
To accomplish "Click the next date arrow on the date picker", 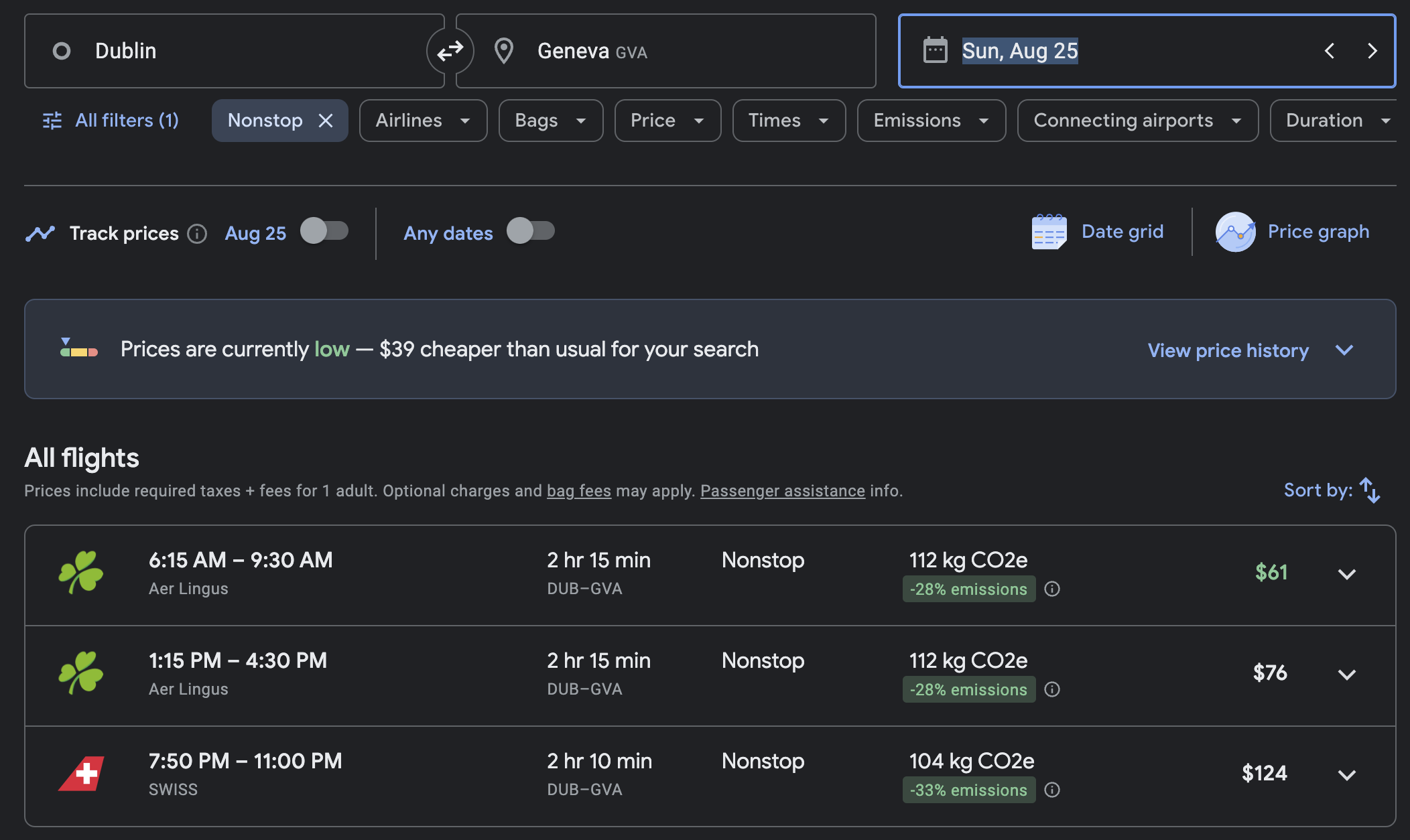I will click(x=1372, y=50).
